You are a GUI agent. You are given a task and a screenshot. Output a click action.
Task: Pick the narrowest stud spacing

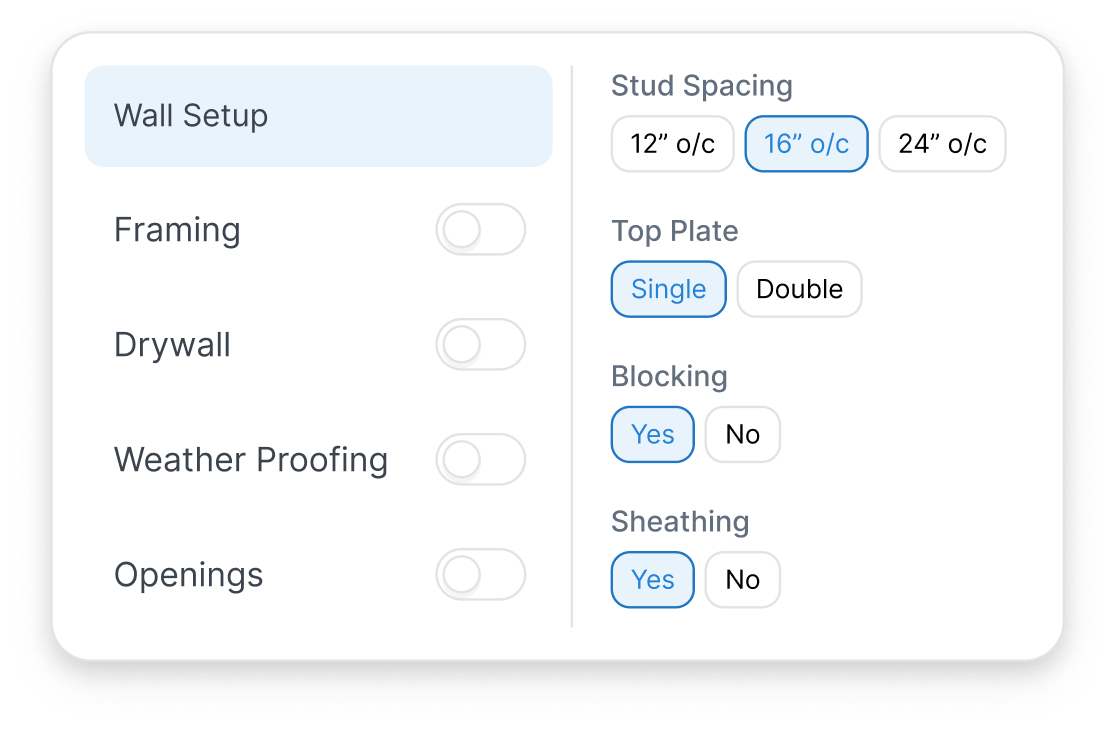[672, 143]
